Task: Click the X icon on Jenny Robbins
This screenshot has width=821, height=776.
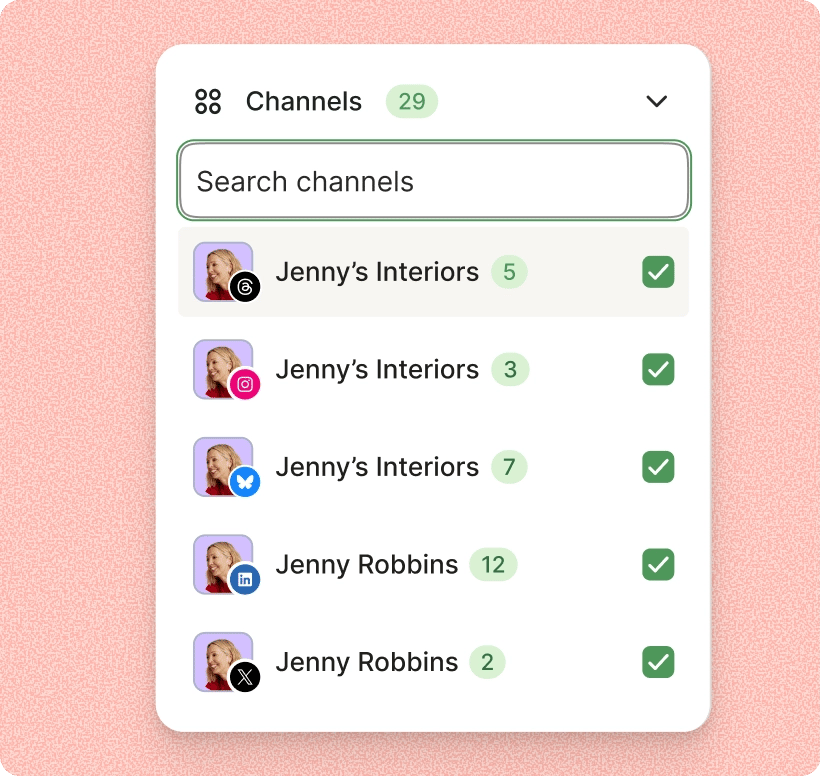Action: [x=243, y=677]
